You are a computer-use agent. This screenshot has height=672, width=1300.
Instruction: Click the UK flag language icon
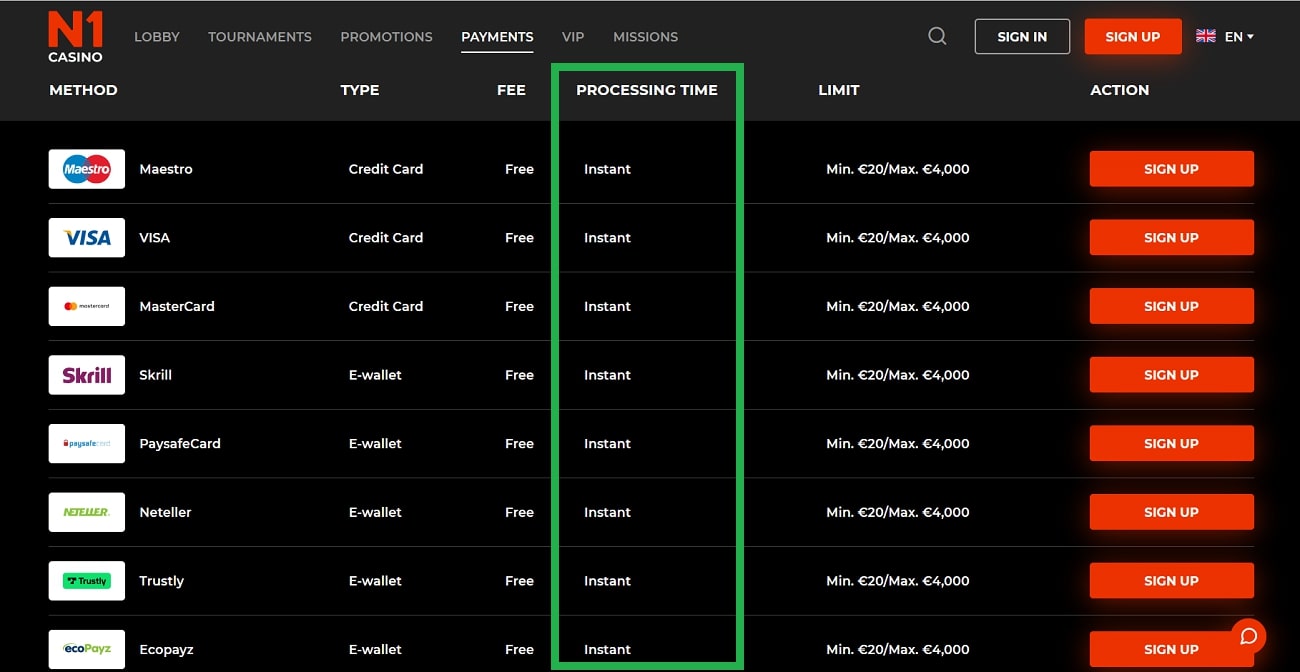point(1206,36)
